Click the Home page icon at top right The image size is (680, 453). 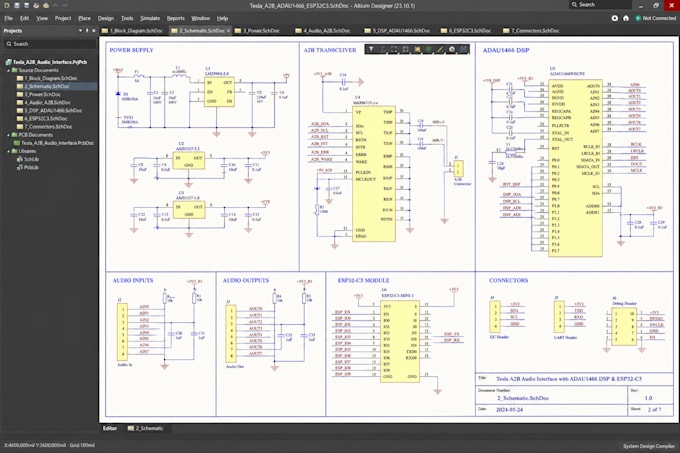click(x=626, y=18)
